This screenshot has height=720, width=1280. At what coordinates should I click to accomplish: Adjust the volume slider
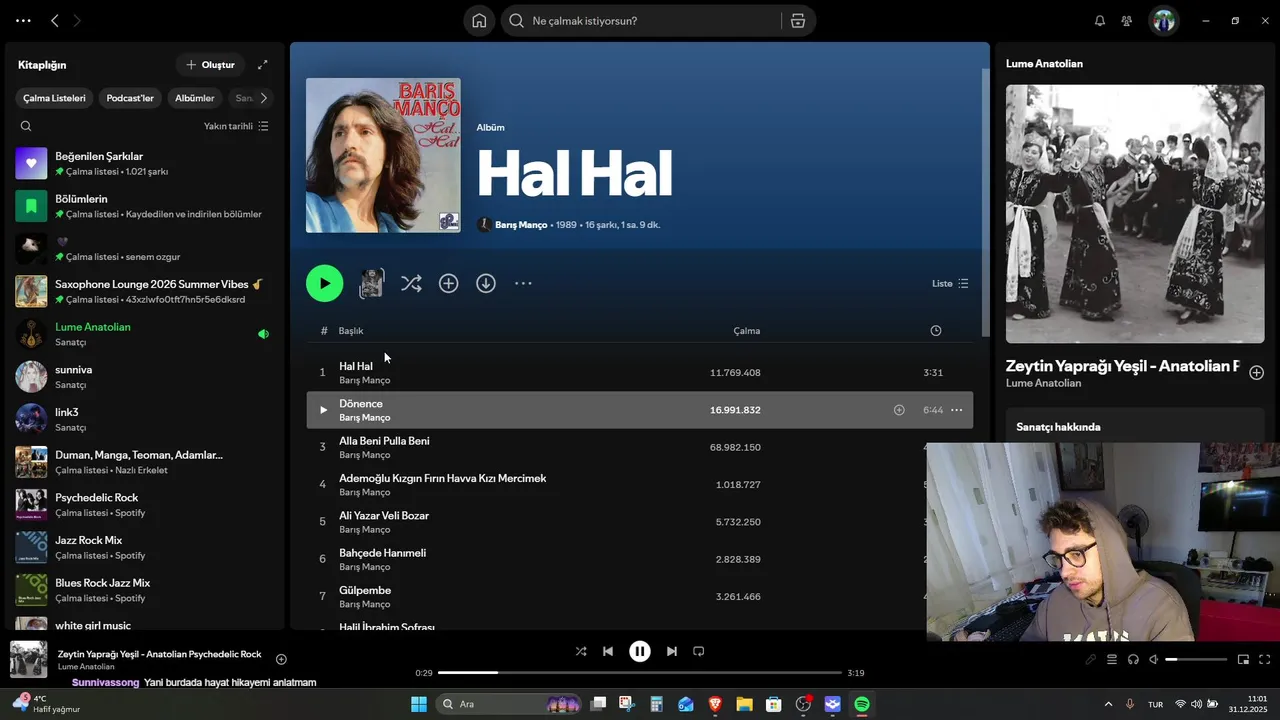pyautogui.click(x=1196, y=659)
